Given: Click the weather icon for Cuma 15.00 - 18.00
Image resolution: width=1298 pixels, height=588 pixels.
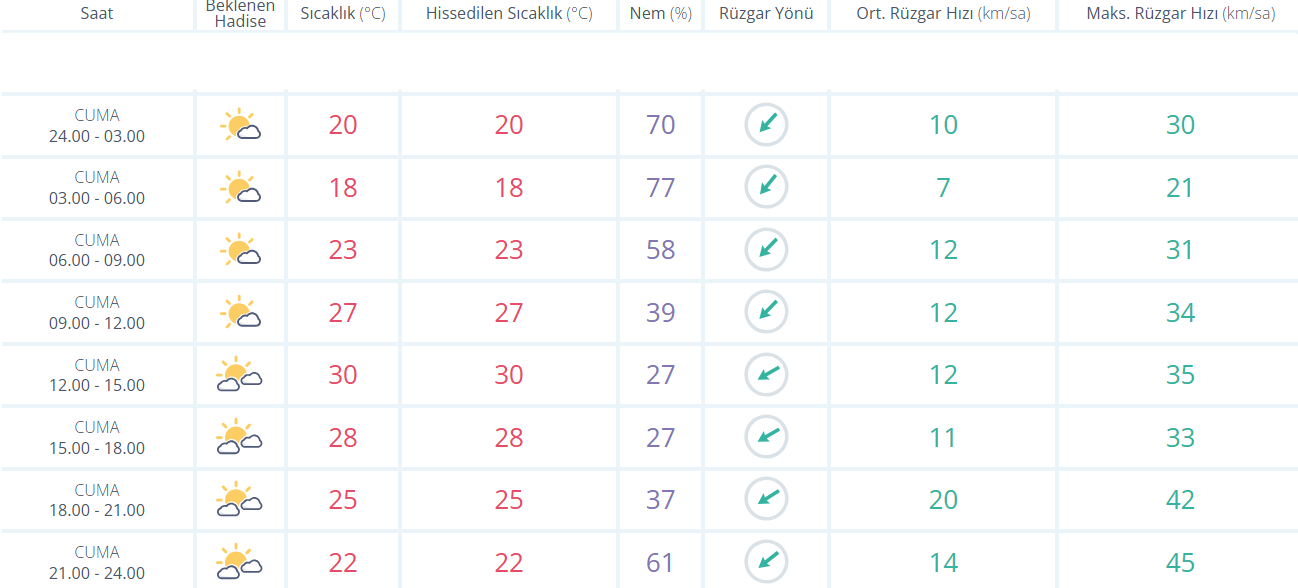Looking at the screenshot, I should (240, 437).
